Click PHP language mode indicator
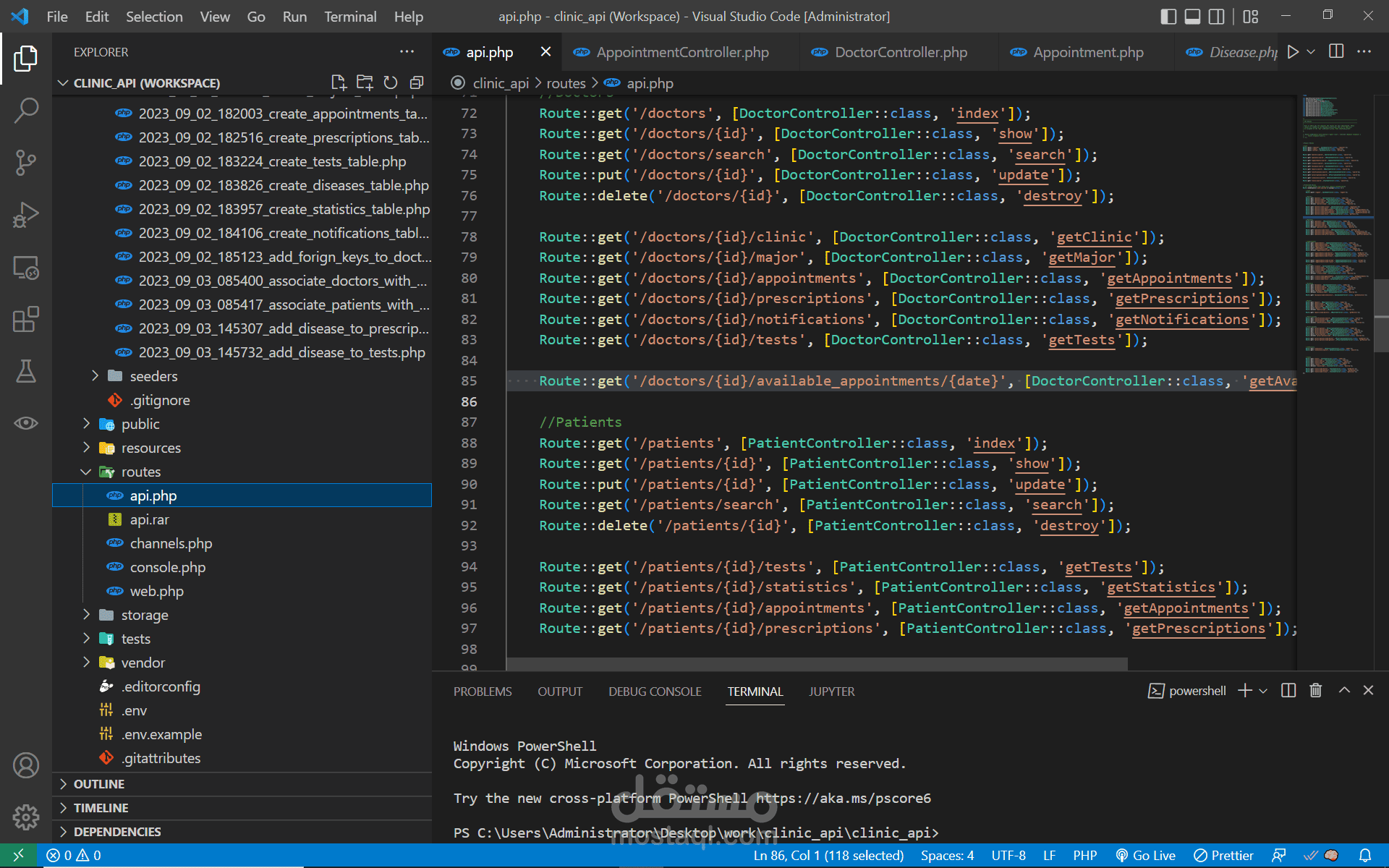 point(1084,855)
